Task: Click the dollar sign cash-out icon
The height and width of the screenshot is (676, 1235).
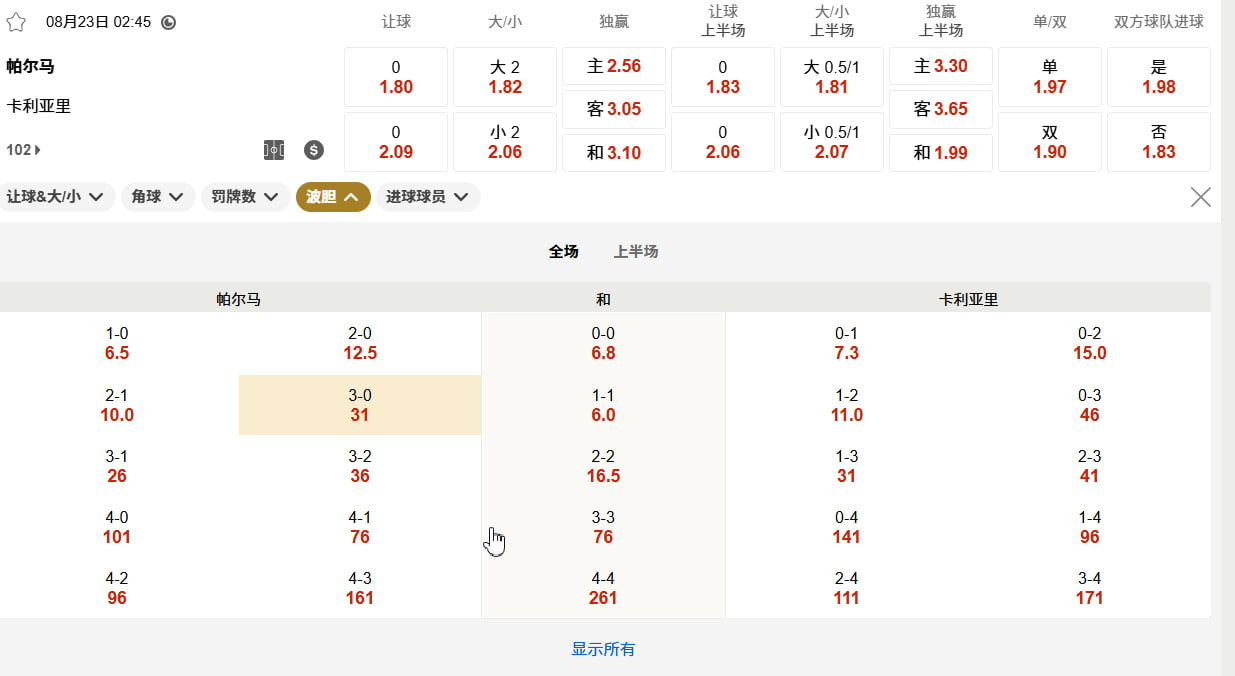Action: (x=314, y=150)
